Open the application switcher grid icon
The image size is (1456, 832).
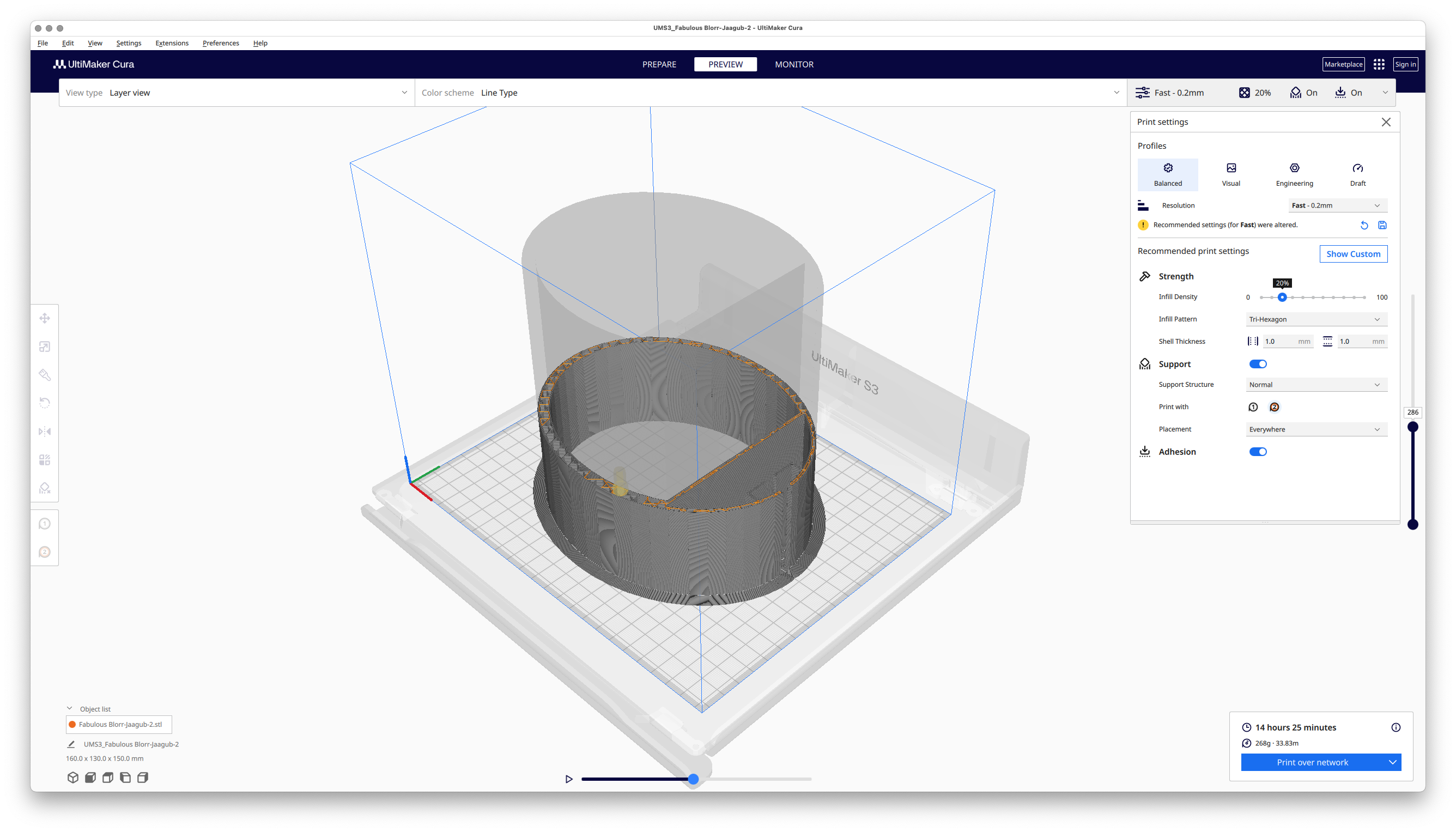click(1379, 65)
